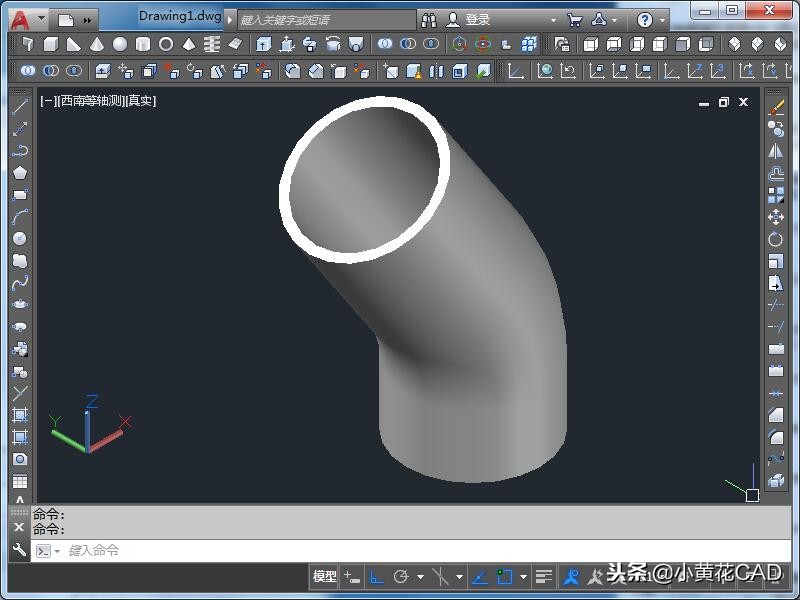This screenshot has width=800, height=600.
Task: Select the Wedge solid tool
Action: (x=73, y=45)
